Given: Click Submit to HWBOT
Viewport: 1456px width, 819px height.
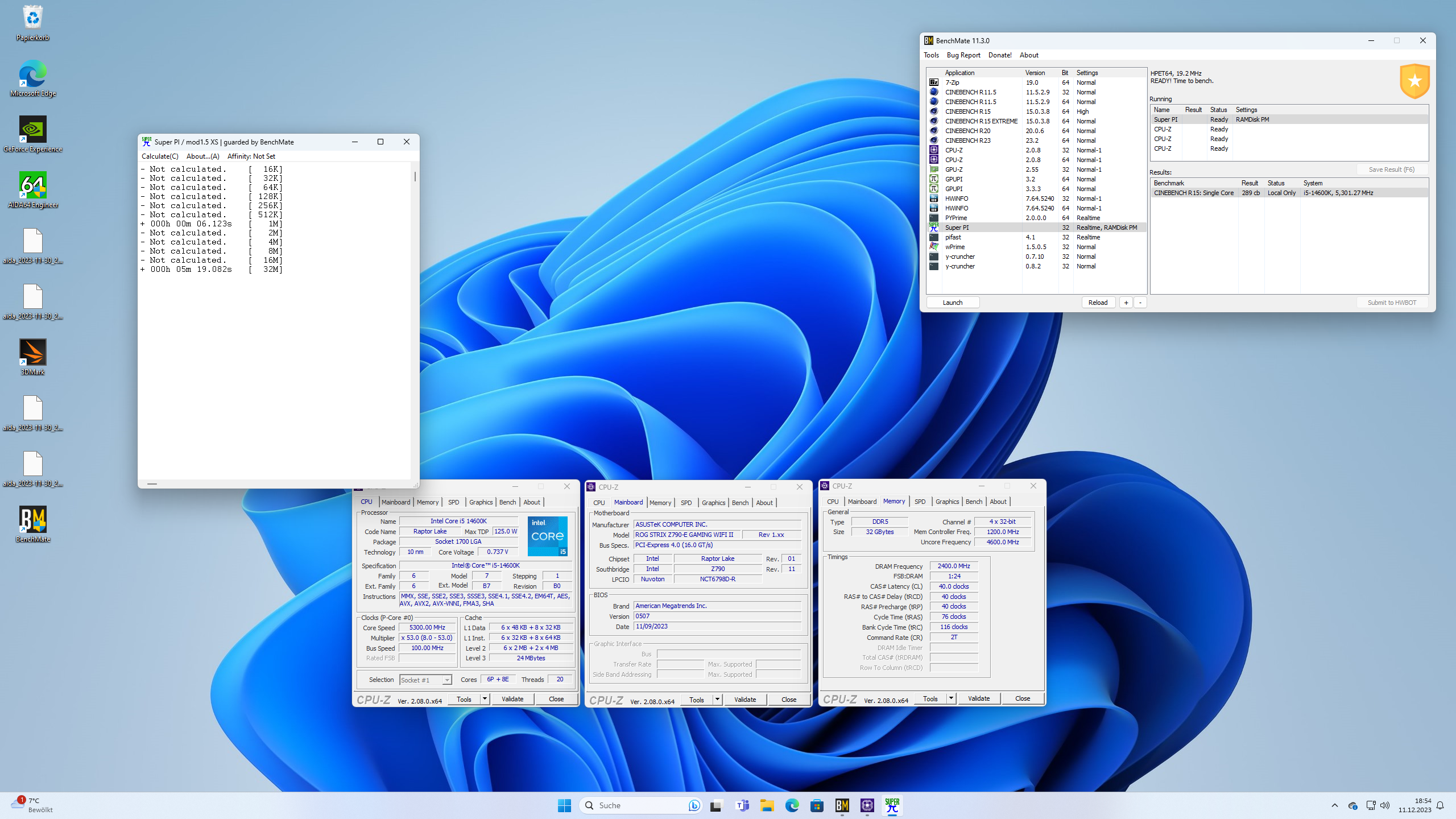Looking at the screenshot, I should 1392,302.
